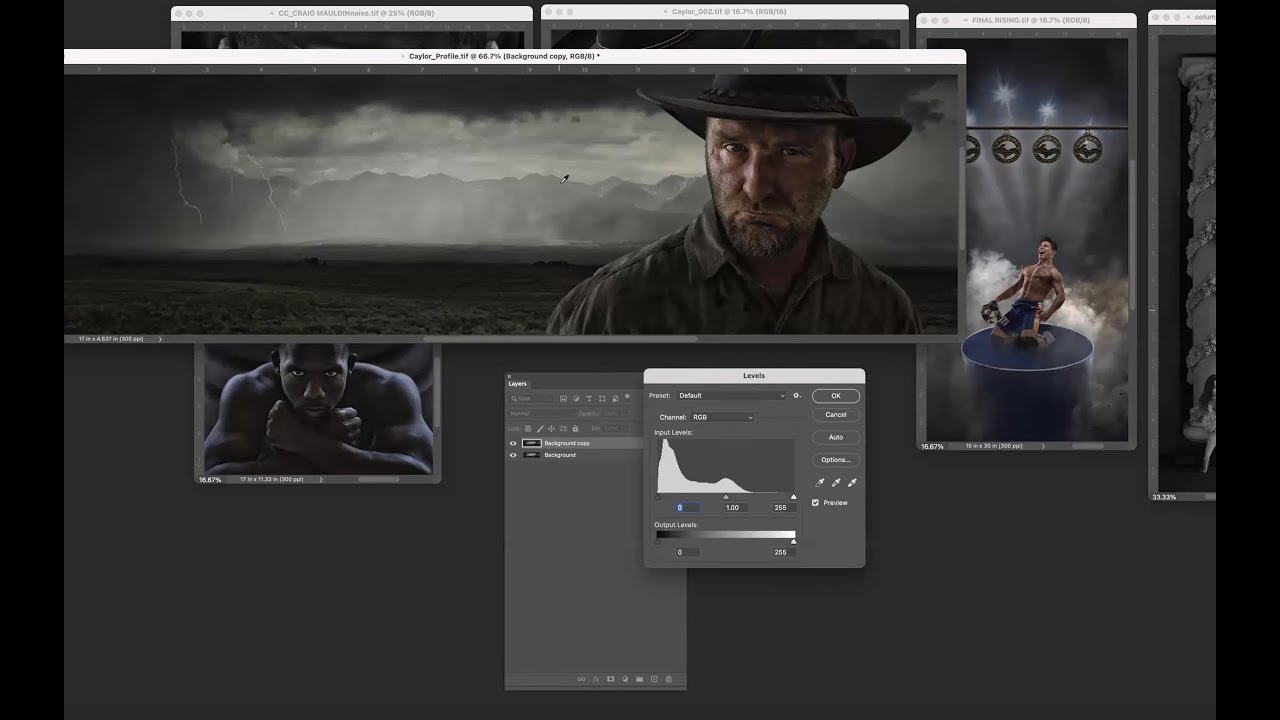The width and height of the screenshot is (1280, 720).
Task: Click lock image pixels brush icon
Action: click(x=540, y=429)
